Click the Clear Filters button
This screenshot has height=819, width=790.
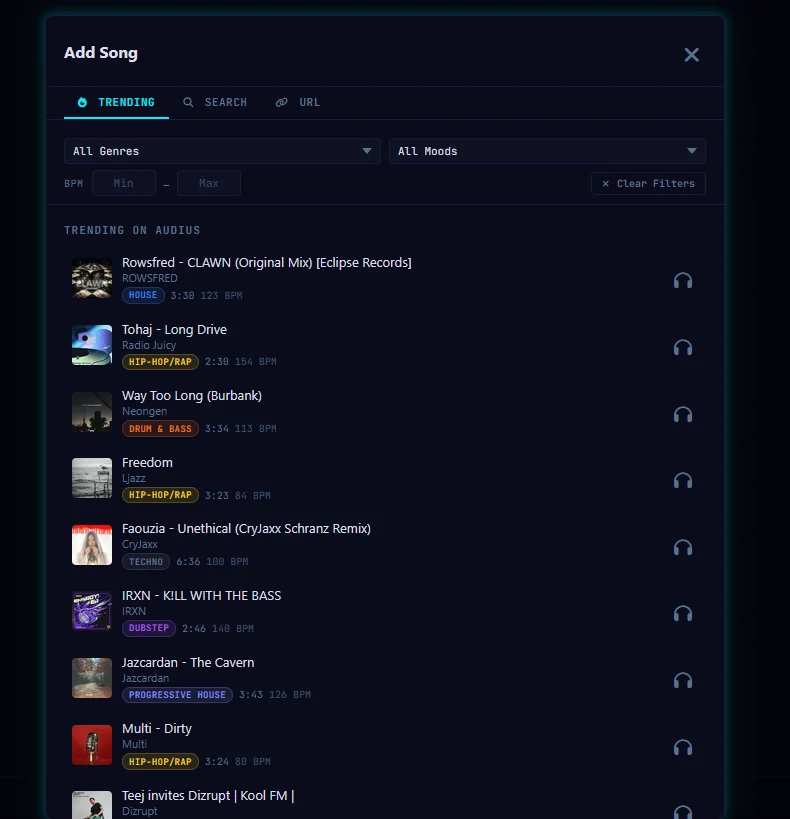648,183
